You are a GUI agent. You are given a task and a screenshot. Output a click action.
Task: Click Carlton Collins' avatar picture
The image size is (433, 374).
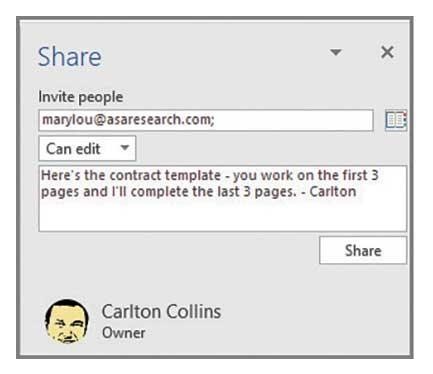pyautogui.click(x=67, y=321)
